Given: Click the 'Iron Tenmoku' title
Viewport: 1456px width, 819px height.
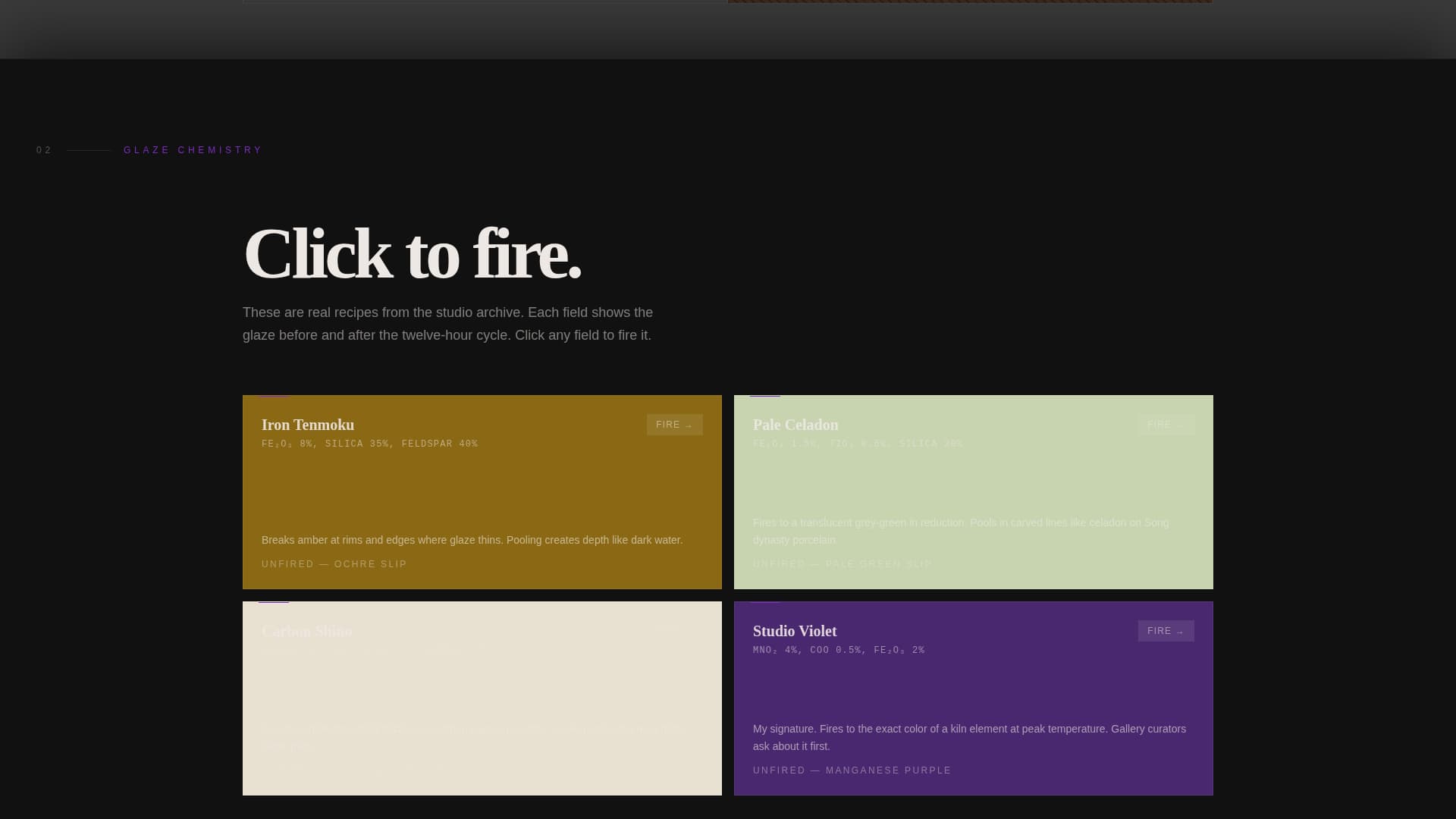Looking at the screenshot, I should tap(308, 425).
